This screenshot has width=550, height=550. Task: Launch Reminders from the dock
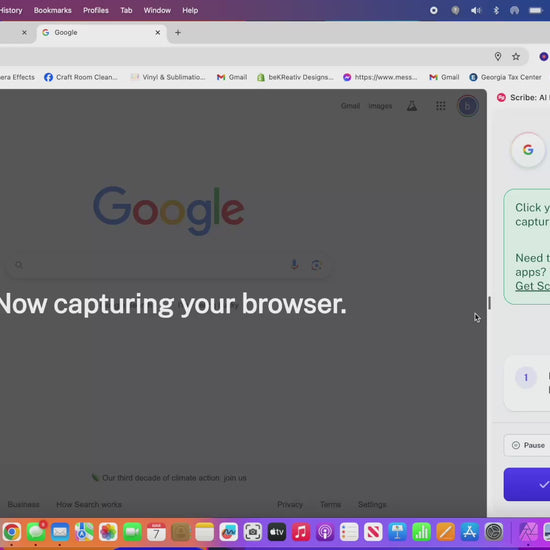[349, 532]
